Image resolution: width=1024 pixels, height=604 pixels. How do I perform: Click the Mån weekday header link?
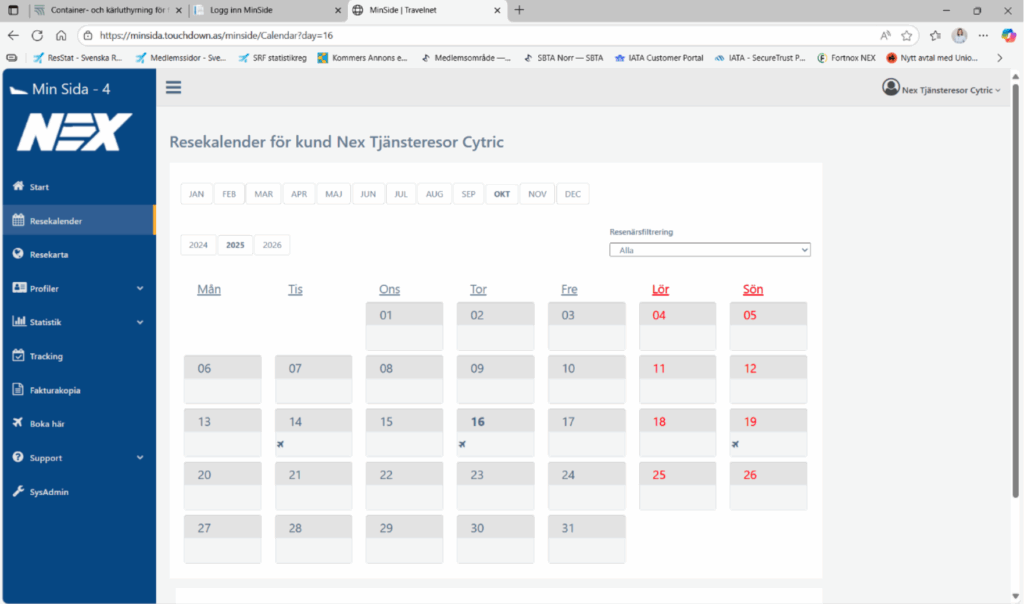pyautogui.click(x=209, y=290)
